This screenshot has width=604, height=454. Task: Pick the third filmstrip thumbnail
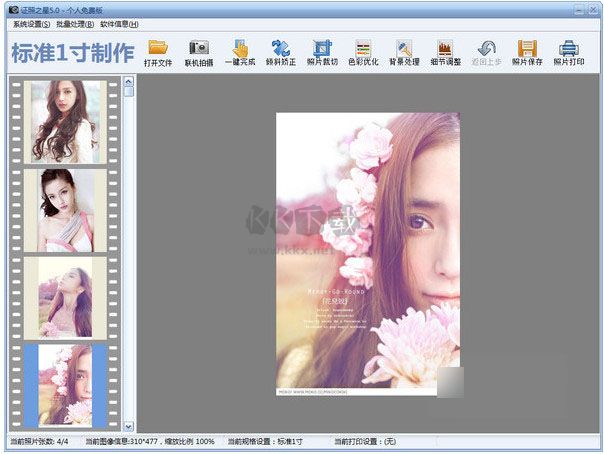(x=65, y=297)
